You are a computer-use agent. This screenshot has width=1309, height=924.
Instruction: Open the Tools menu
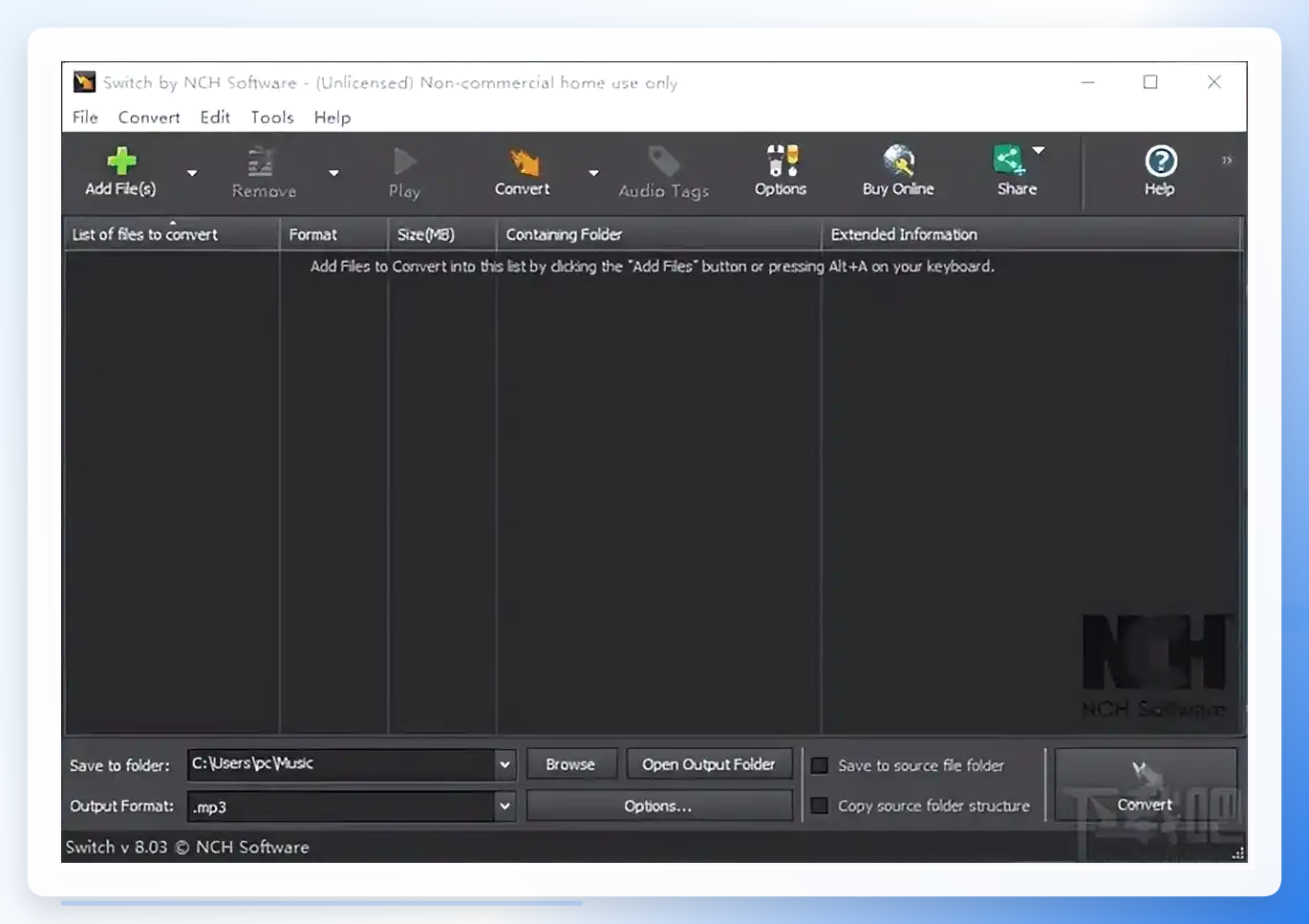tap(272, 118)
